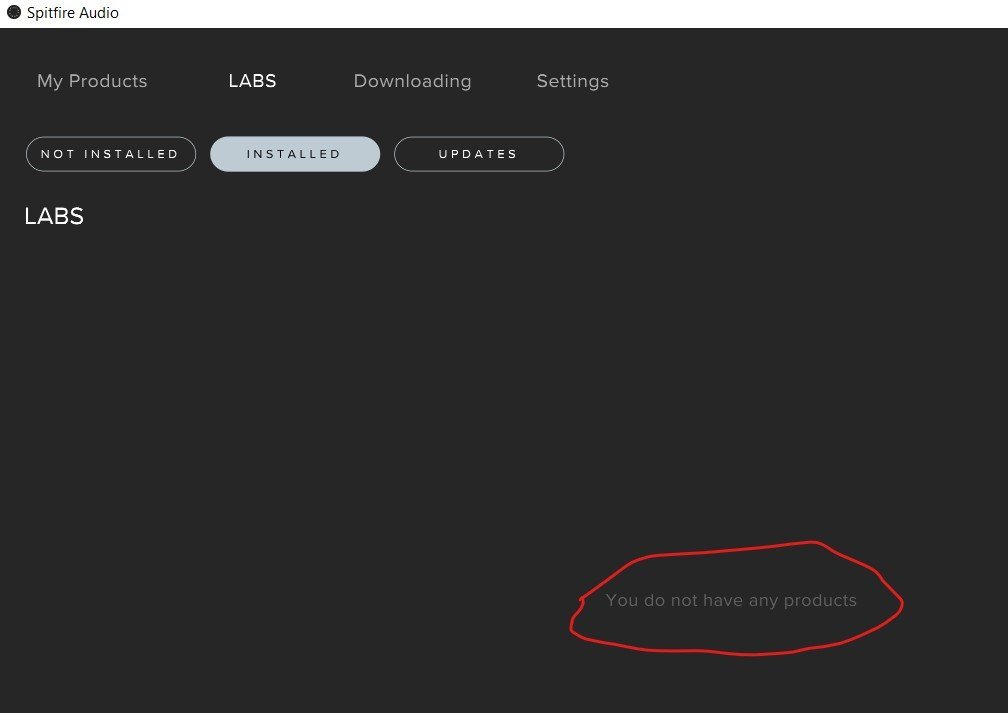The height and width of the screenshot is (713, 1008).
Task: Click the LABS section heading
Action: pyautogui.click(x=54, y=217)
